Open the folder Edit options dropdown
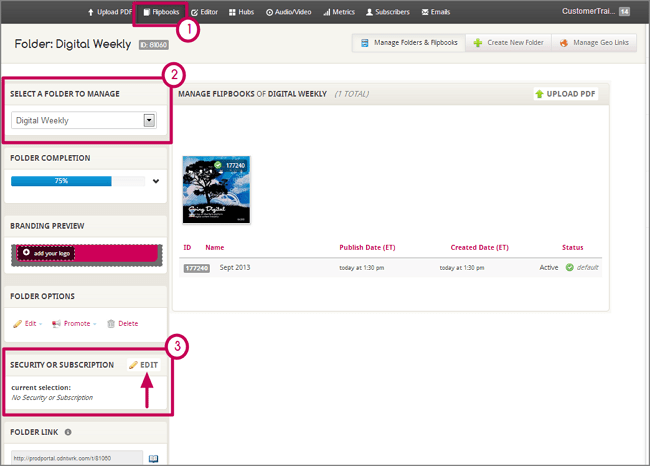The height and width of the screenshot is (466, 650). point(28,323)
